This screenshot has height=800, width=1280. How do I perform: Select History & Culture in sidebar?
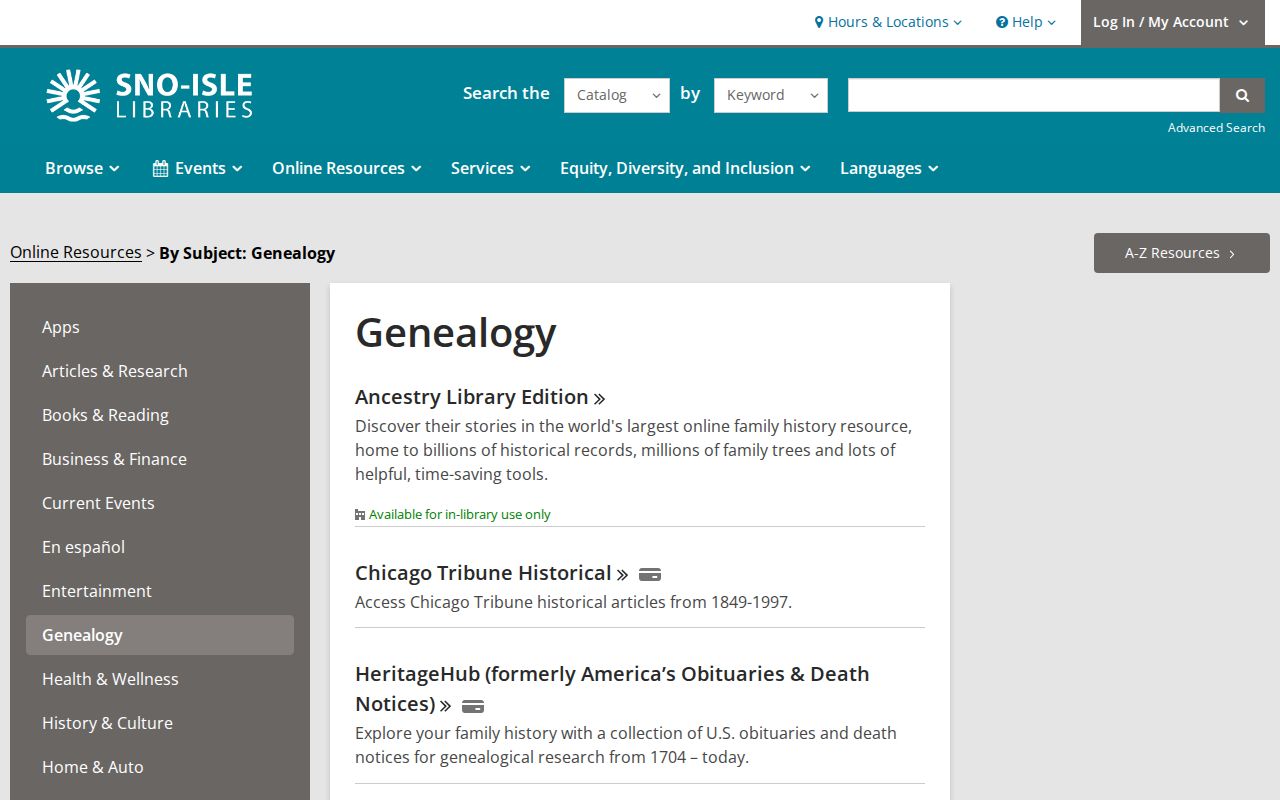160,723
